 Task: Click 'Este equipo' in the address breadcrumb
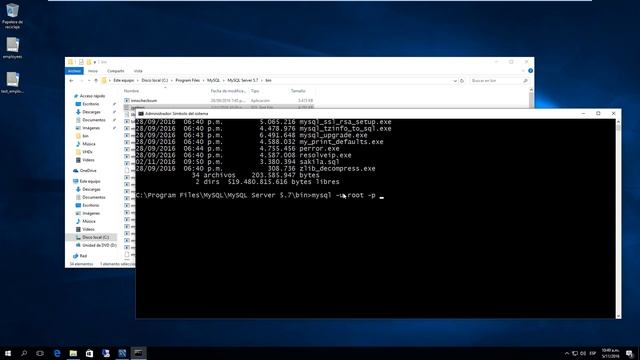click(x=124, y=80)
